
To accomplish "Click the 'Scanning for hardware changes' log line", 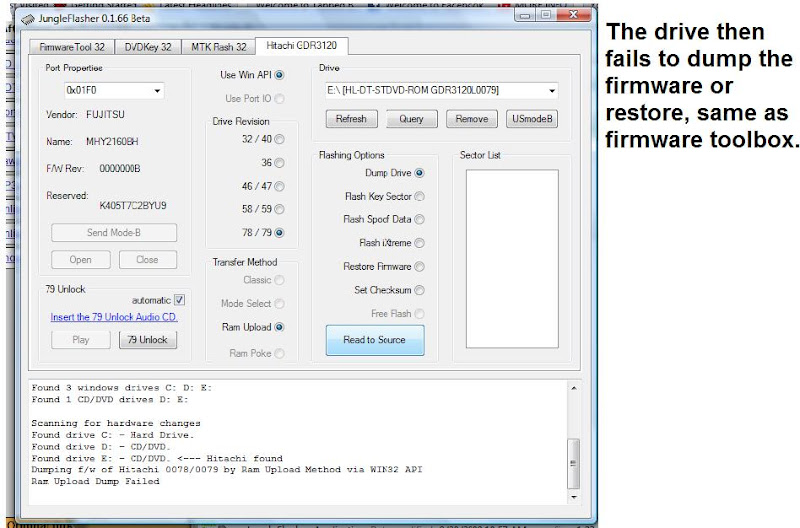I will [x=116, y=423].
